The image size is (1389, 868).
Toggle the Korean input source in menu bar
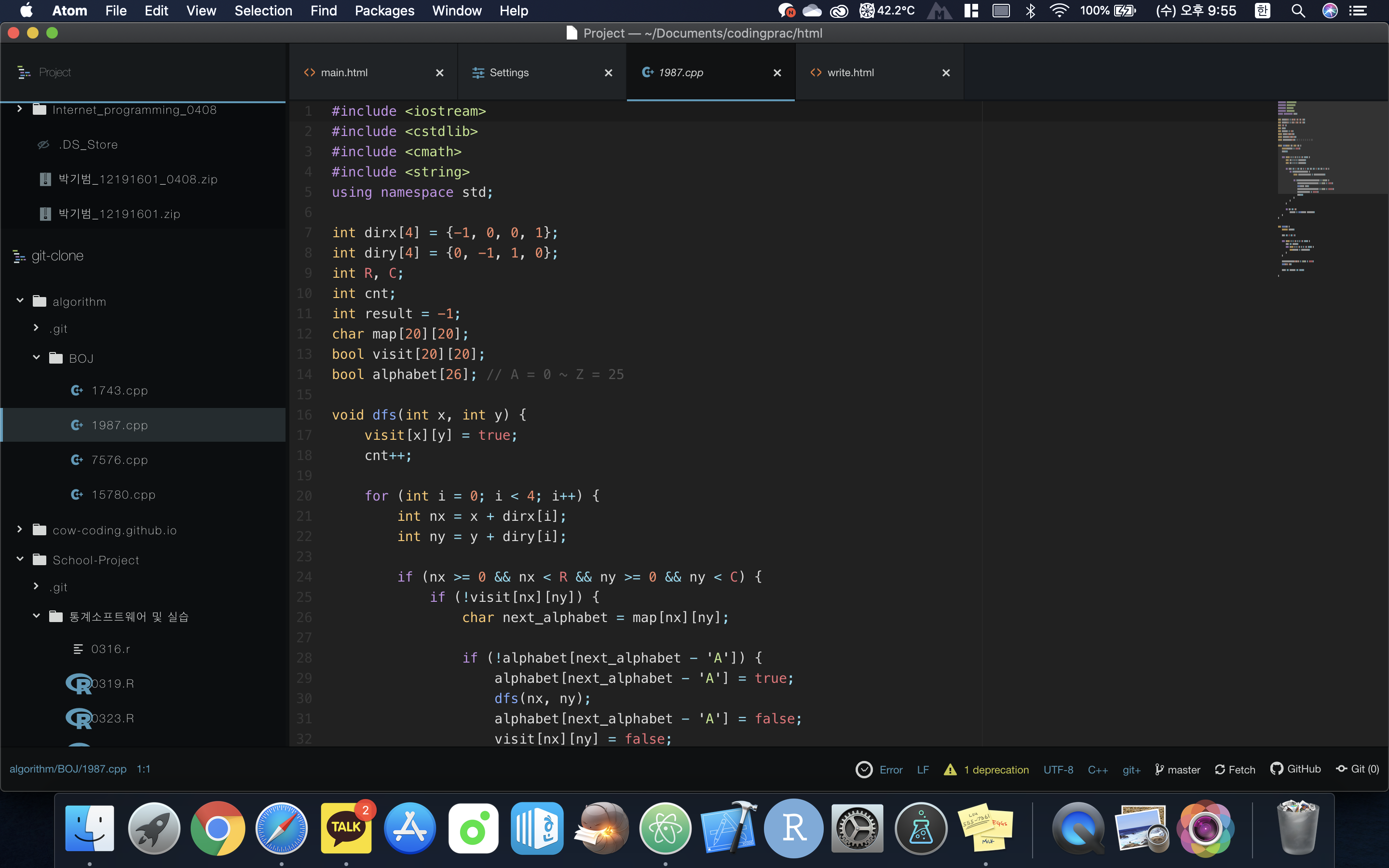pyautogui.click(x=1262, y=10)
